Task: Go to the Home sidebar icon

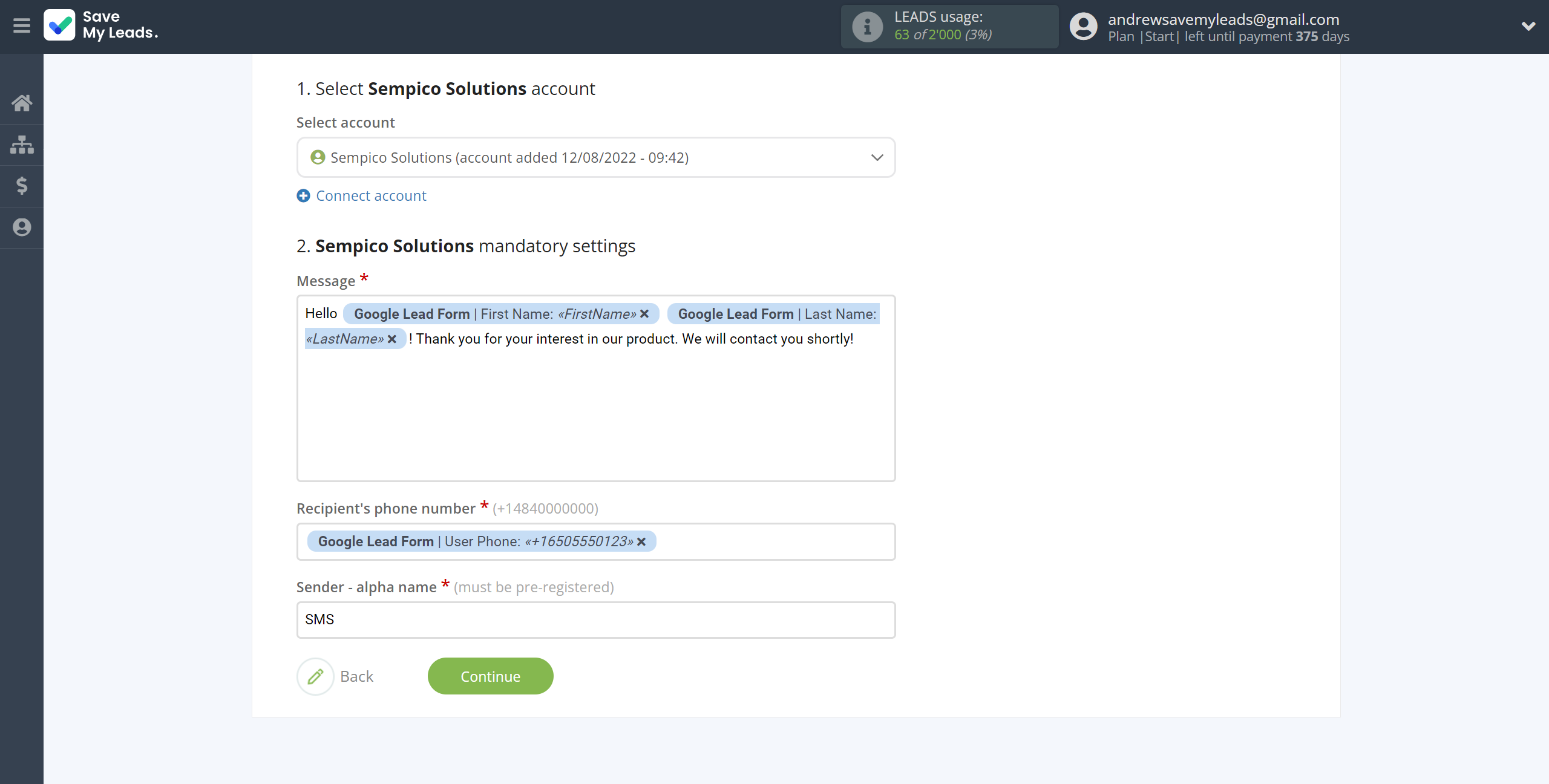Action: (x=22, y=103)
